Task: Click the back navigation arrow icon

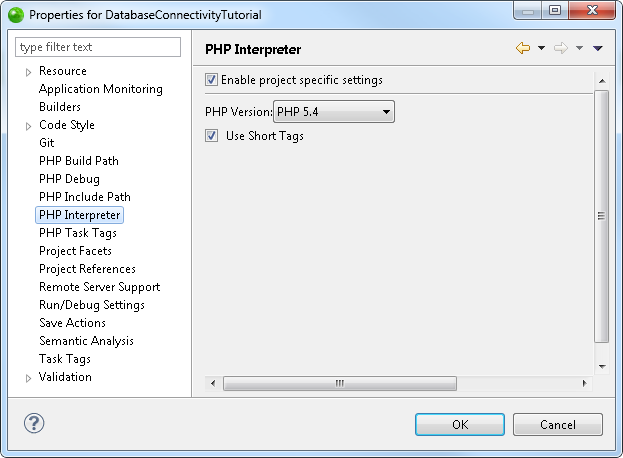Action: (x=523, y=48)
